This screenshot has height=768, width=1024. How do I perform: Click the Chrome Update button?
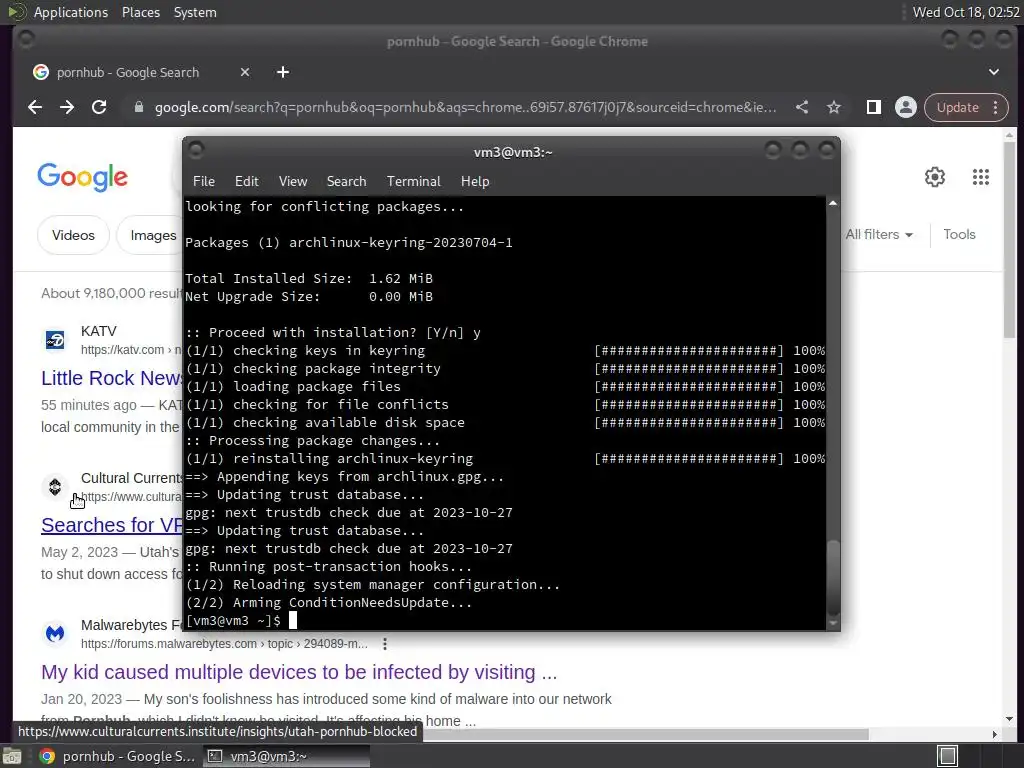click(957, 107)
